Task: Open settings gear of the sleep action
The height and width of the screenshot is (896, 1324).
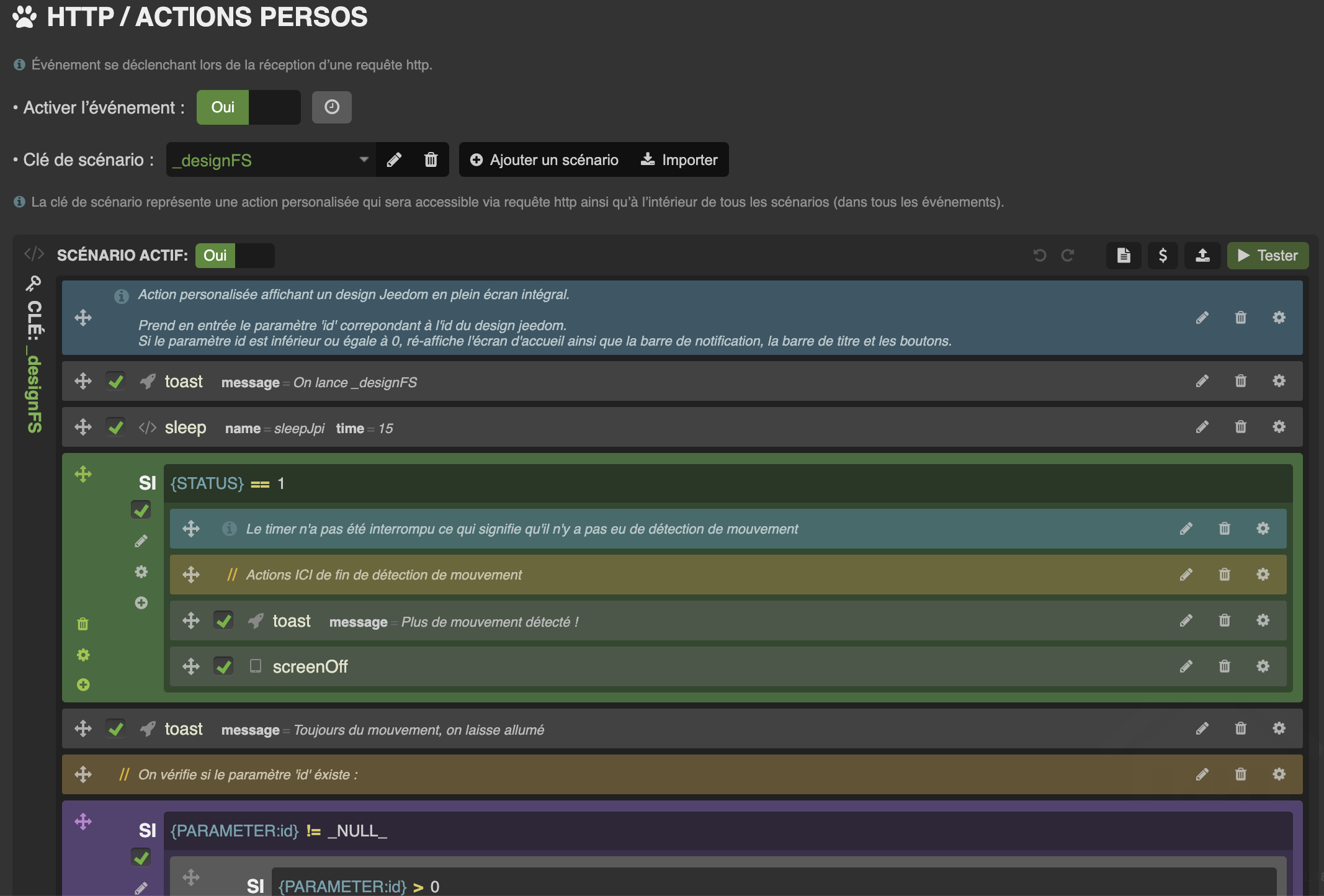Action: [1279, 427]
